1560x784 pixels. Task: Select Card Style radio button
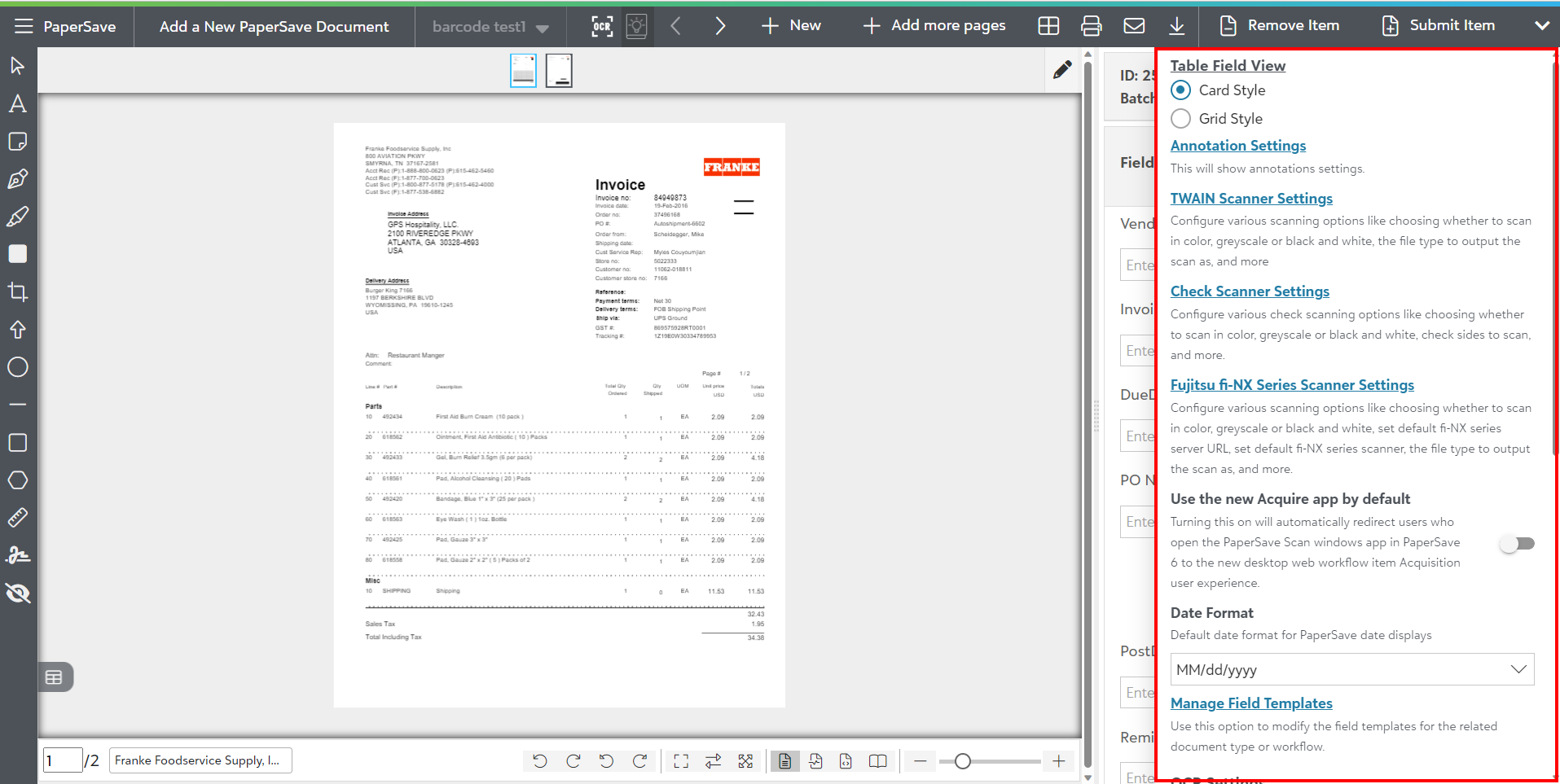[1180, 90]
